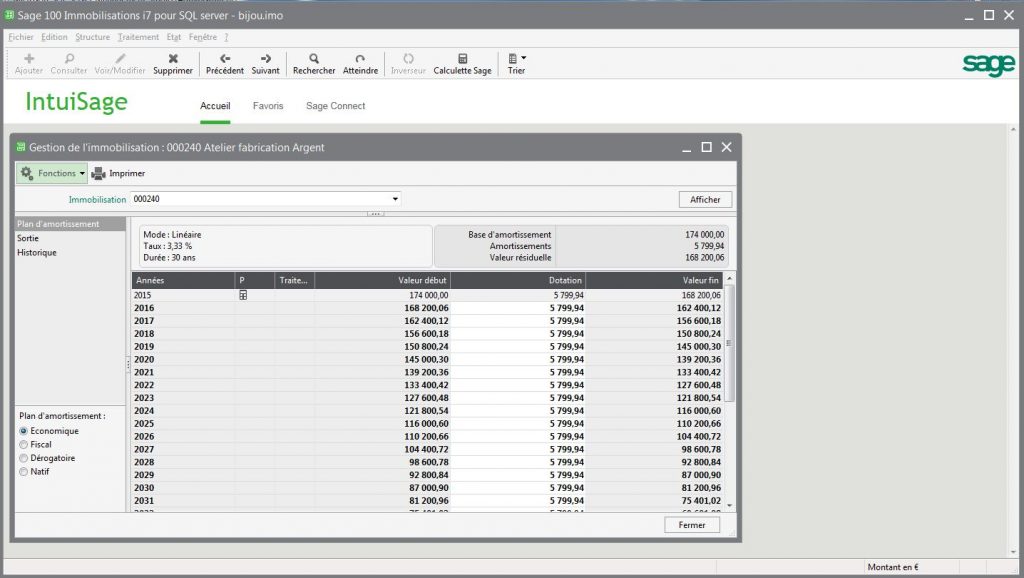The image size is (1024, 578).
Task: Click the 2016 year row
Action: (427, 308)
